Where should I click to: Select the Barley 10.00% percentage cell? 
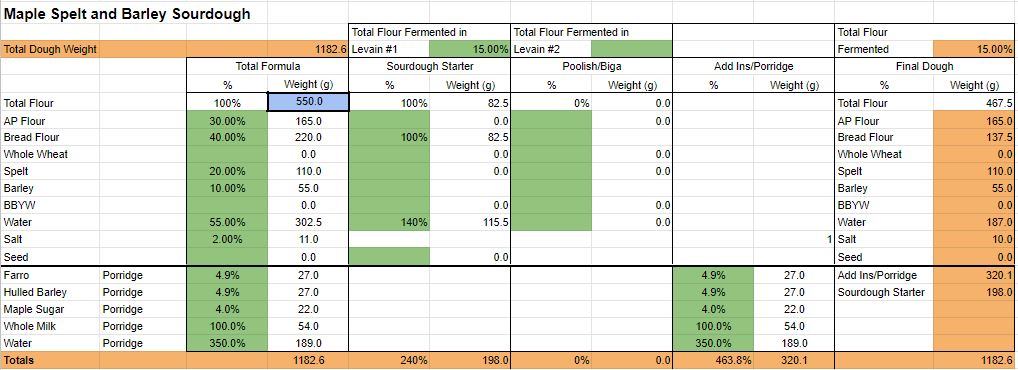(227, 188)
